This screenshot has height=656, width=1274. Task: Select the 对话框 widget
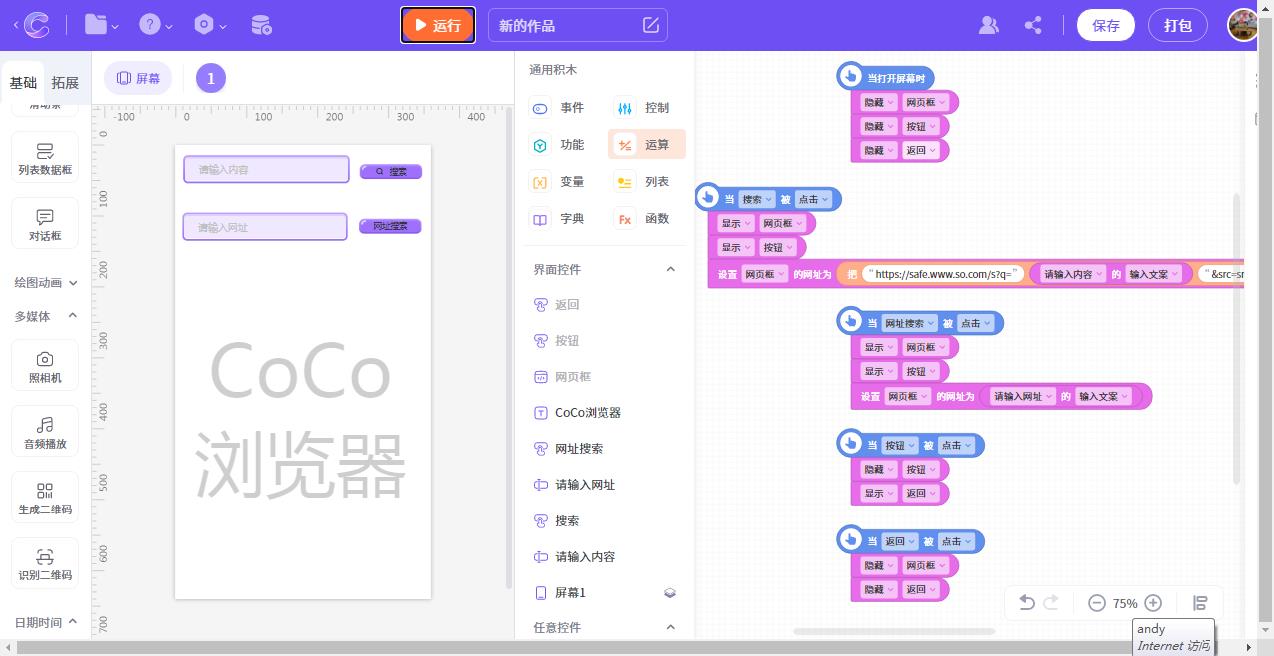tap(45, 224)
